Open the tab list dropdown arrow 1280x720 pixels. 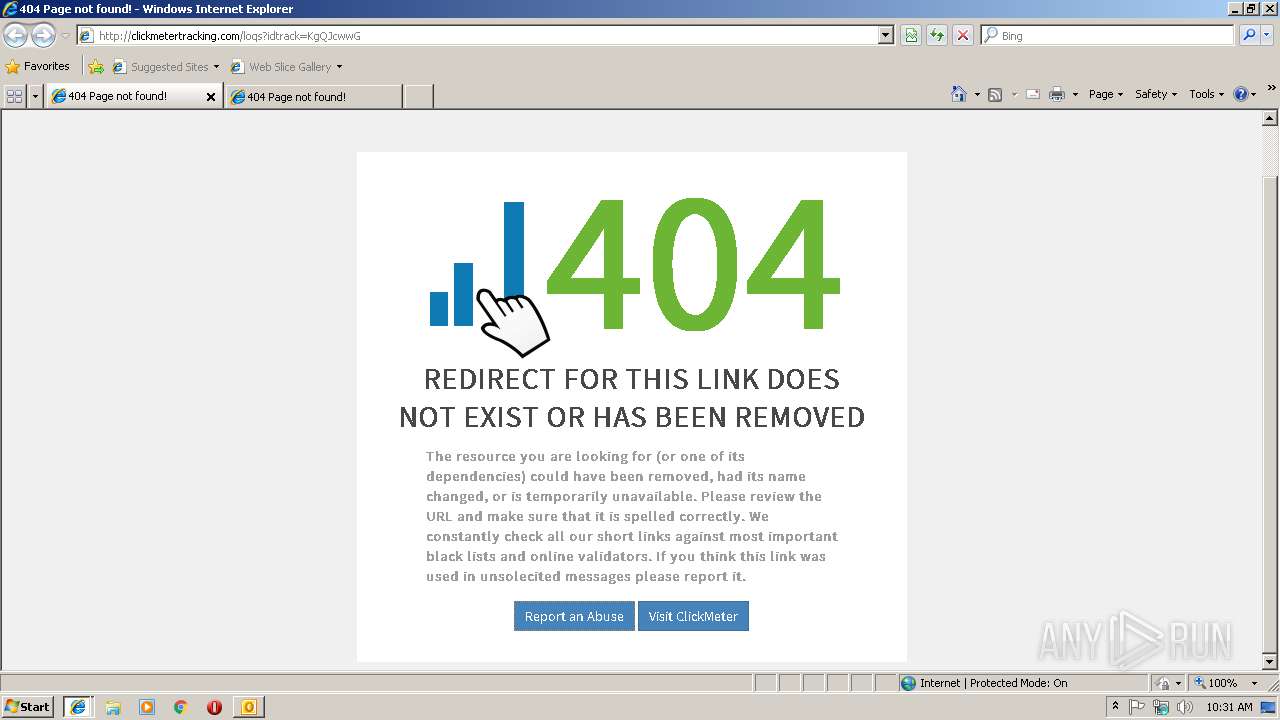pyautogui.click(x=35, y=96)
